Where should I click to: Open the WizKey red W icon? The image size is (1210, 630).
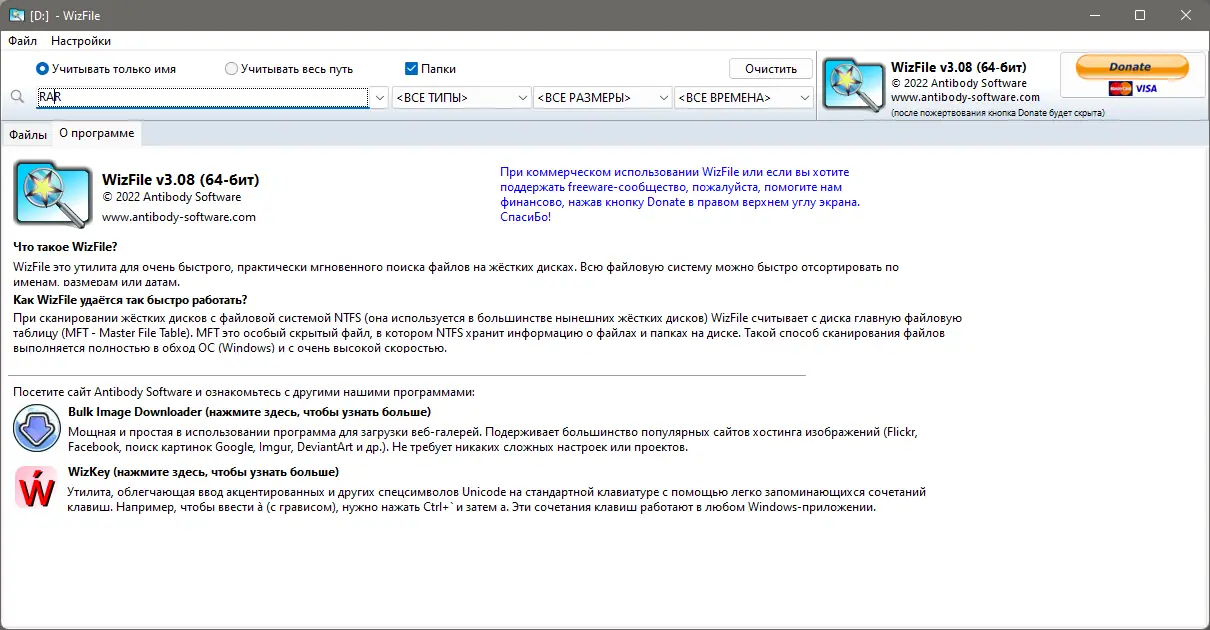[x=37, y=488]
